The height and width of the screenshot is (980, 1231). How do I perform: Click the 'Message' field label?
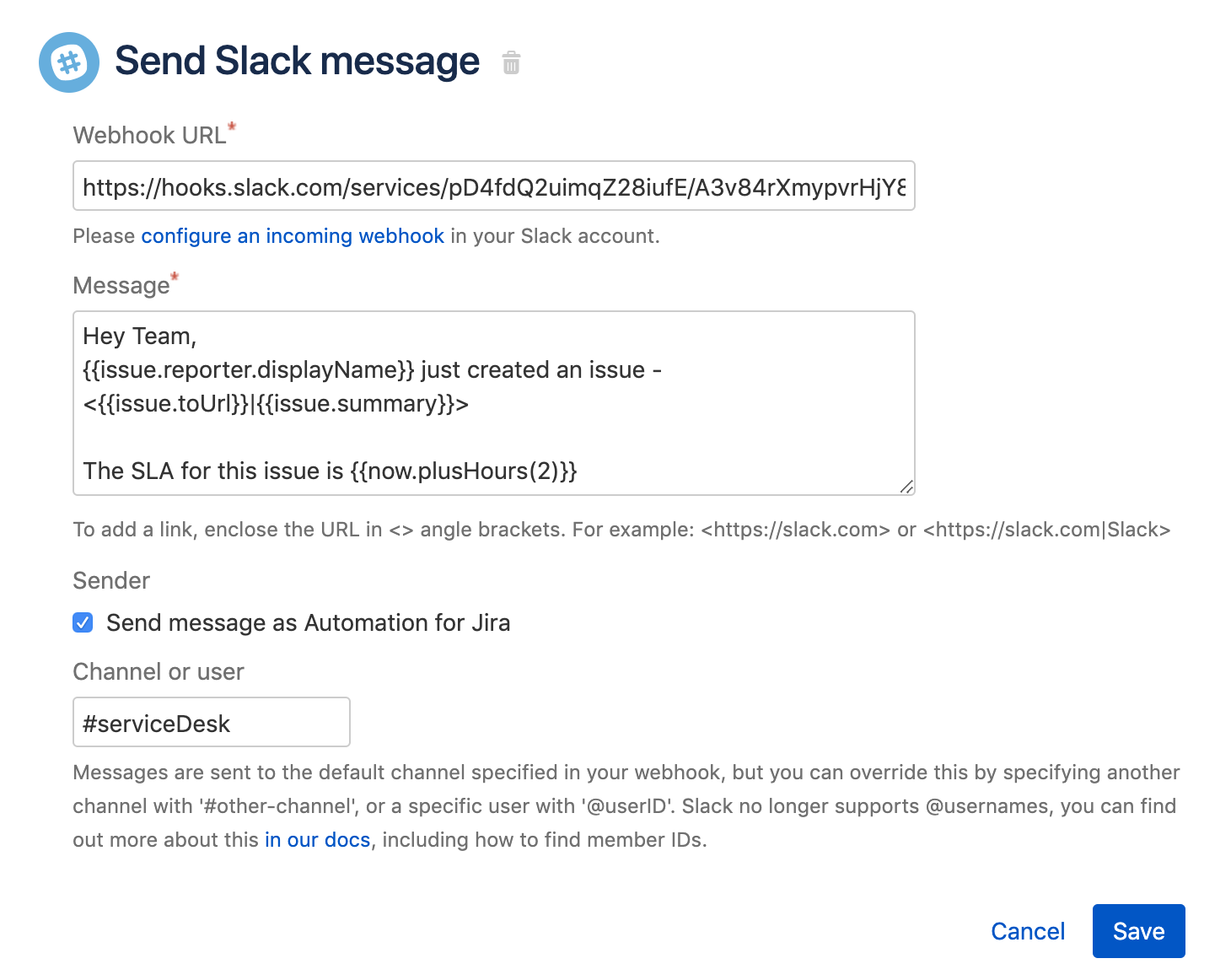point(121,286)
